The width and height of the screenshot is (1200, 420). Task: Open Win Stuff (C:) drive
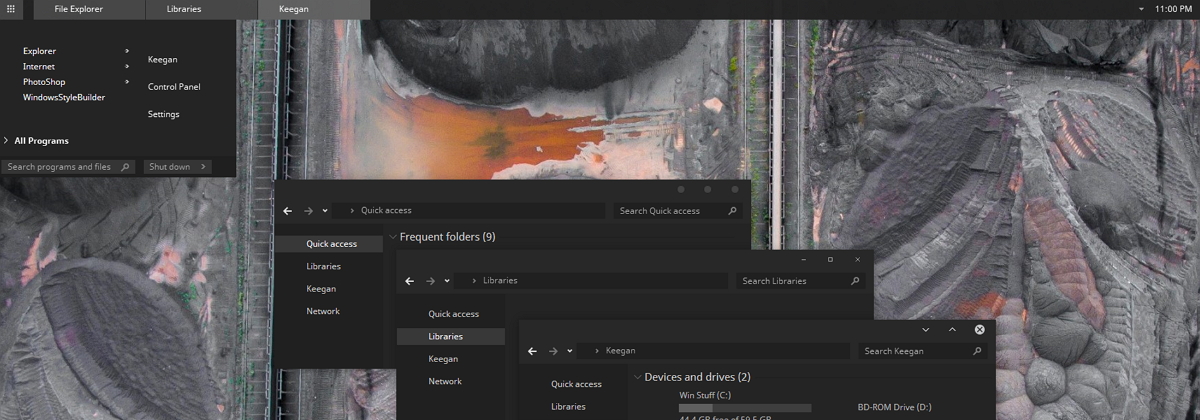tap(705, 395)
